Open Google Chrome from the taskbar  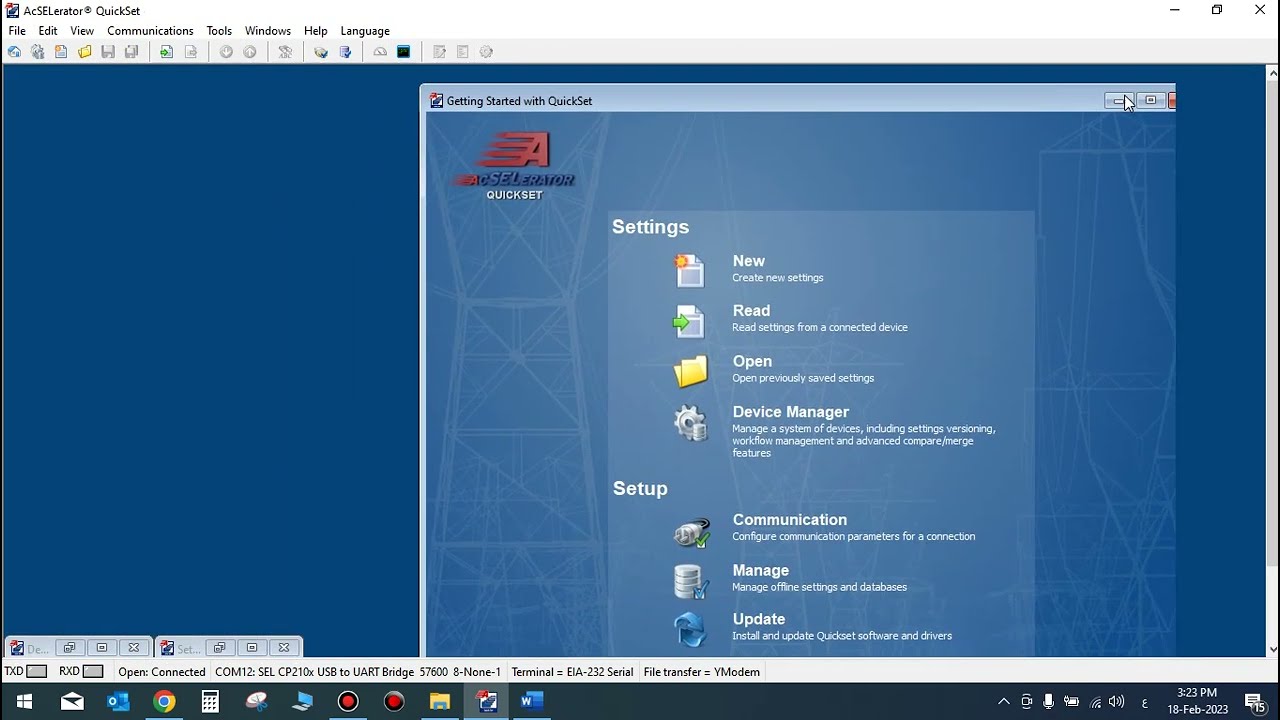tap(164, 701)
